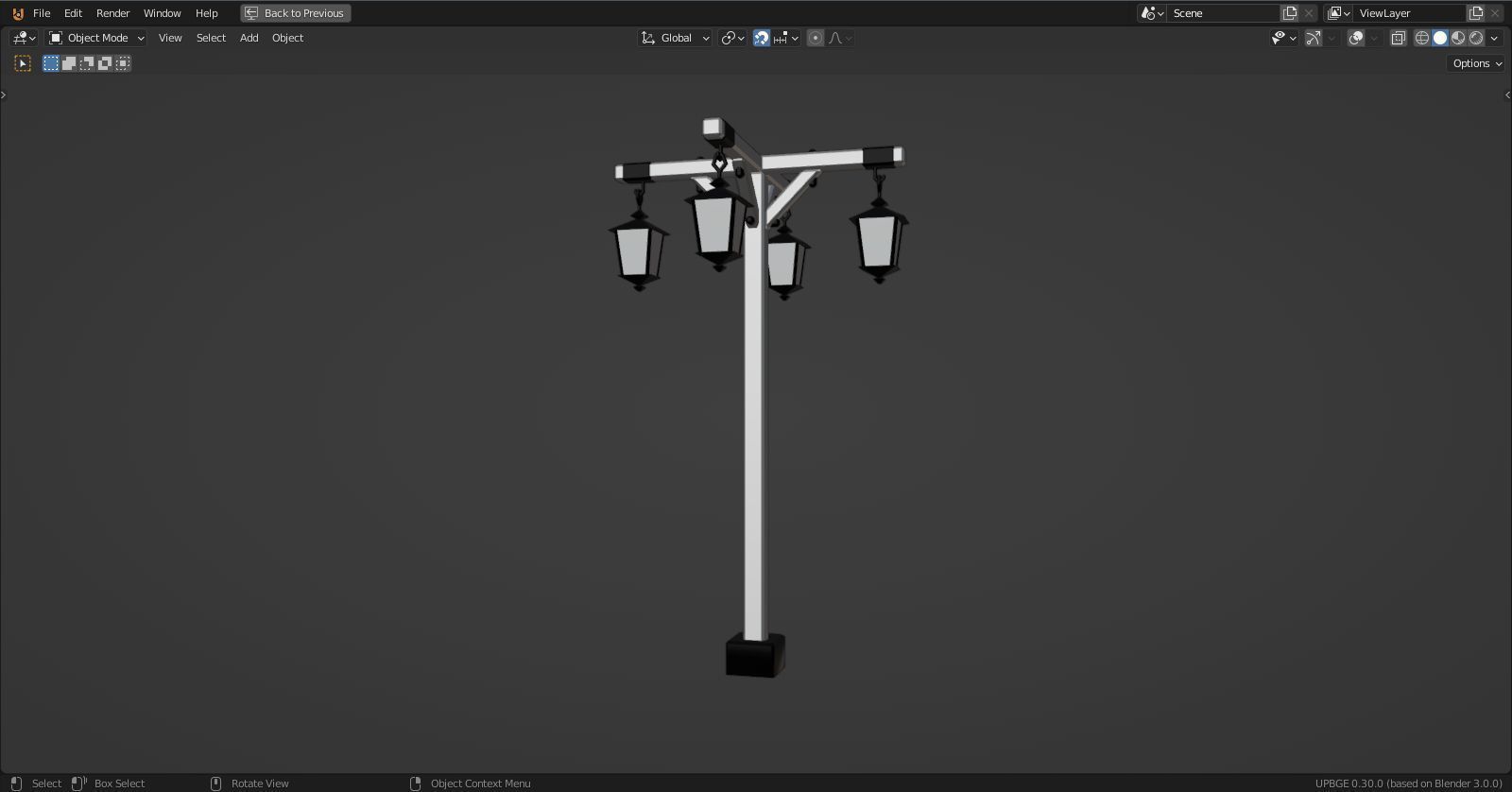This screenshot has width=1512, height=792.
Task: Click the Scene name field
Action: pos(1224,13)
